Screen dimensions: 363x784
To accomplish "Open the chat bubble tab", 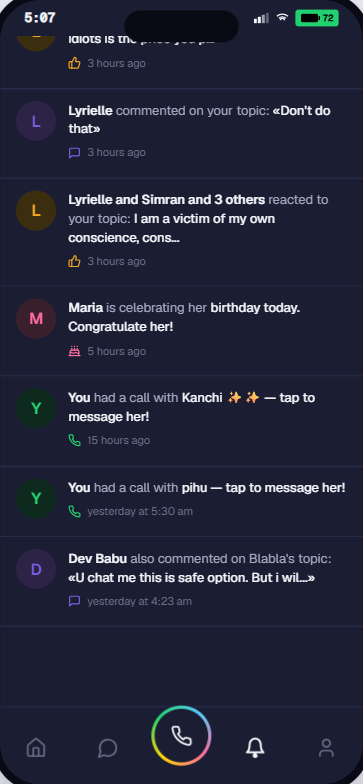I will pyautogui.click(x=108, y=748).
